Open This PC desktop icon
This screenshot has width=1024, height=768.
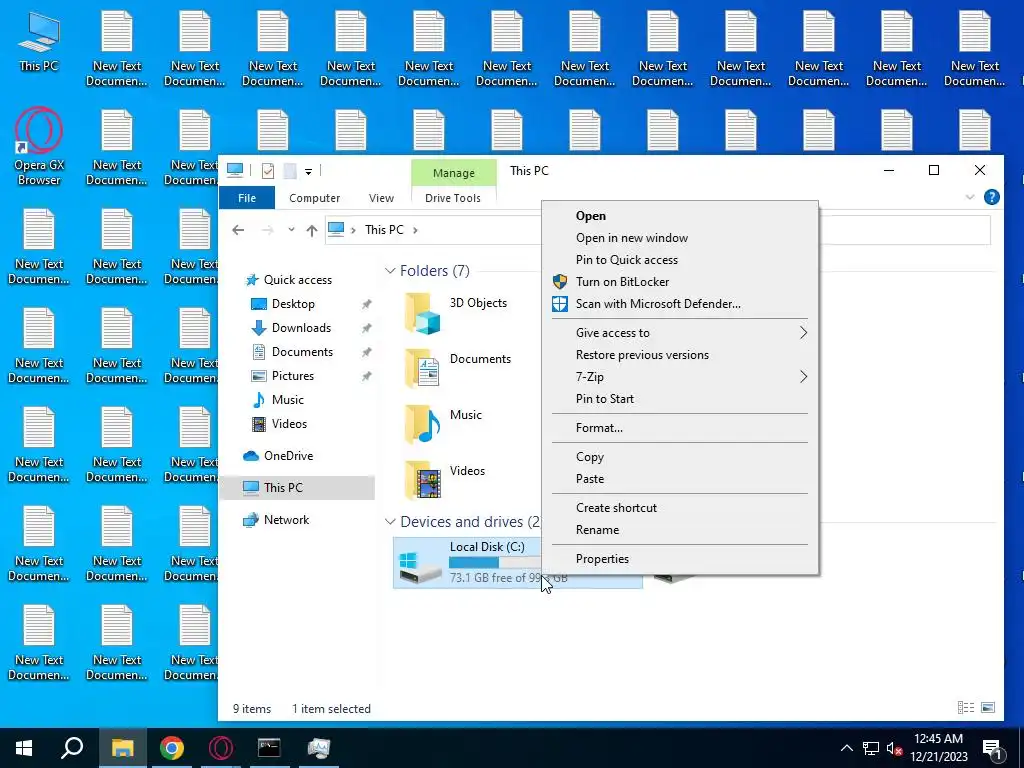pyautogui.click(x=39, y=42)
